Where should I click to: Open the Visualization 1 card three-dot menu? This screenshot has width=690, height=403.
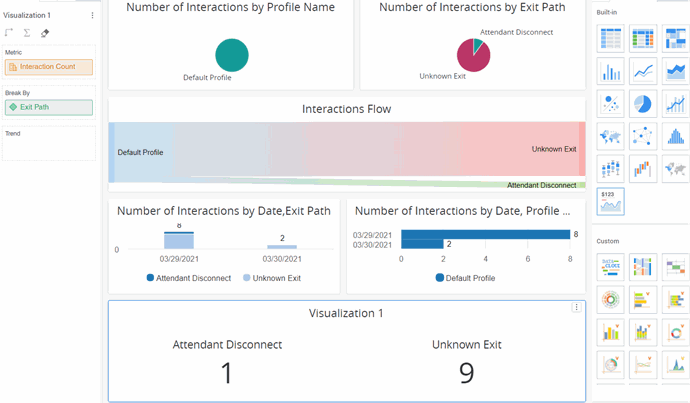[x=577, y=308]
